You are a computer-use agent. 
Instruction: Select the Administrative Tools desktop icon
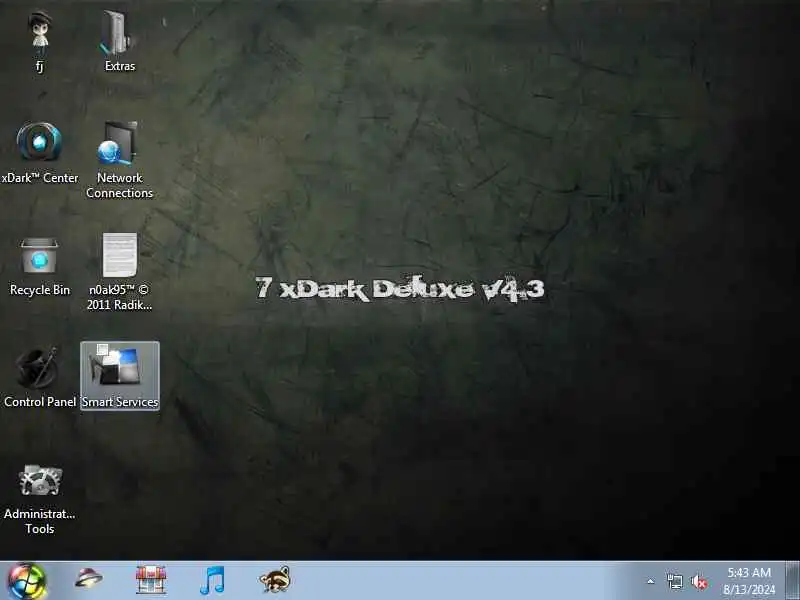click(40, 480)
